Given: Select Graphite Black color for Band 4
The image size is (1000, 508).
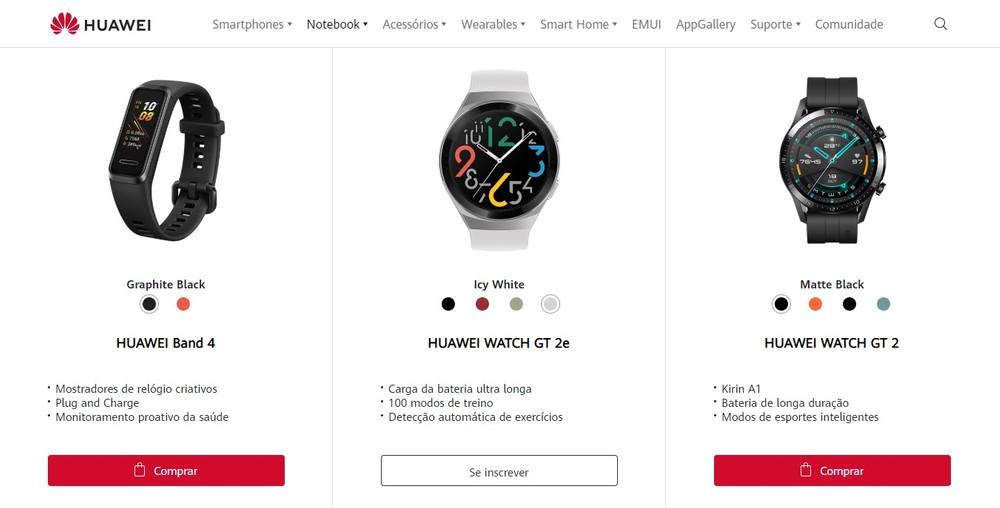Looking at the screenshot, I should tap(149, 304).
